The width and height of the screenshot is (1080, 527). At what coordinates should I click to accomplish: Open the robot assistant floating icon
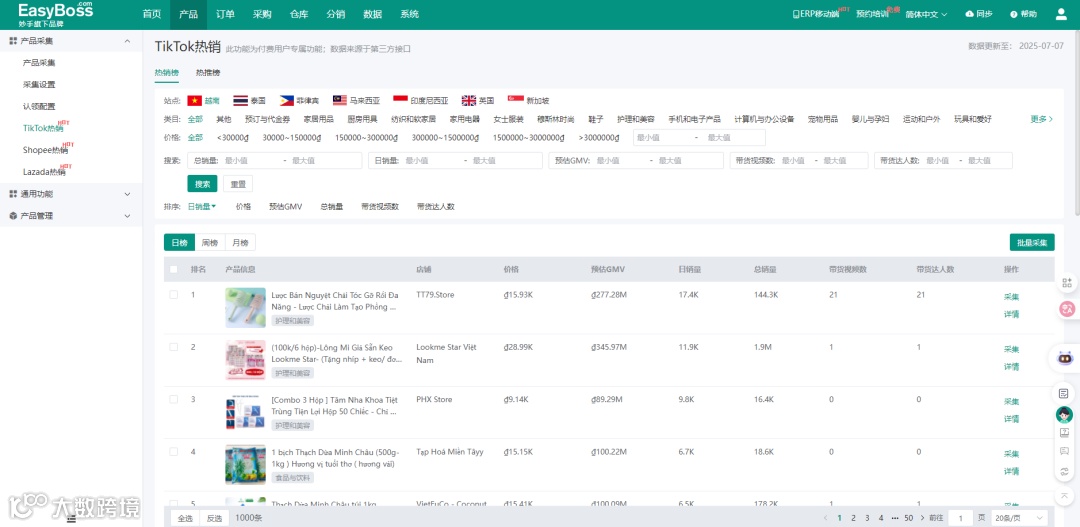tap(1066, 358)
